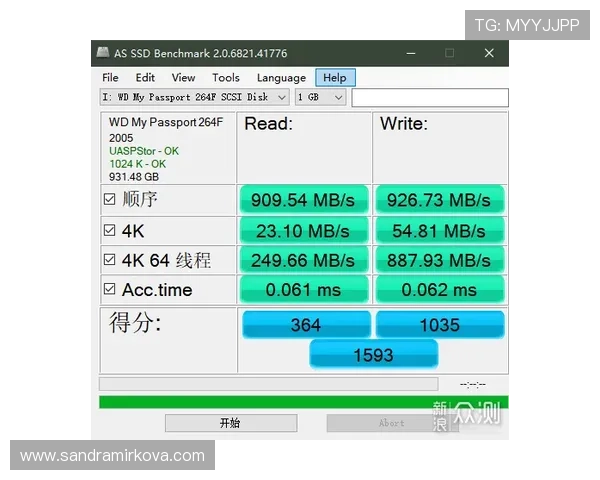The image size is (600, 480).
Task: Open the WD My Passport drive dropdown
Action: (281, 97)
